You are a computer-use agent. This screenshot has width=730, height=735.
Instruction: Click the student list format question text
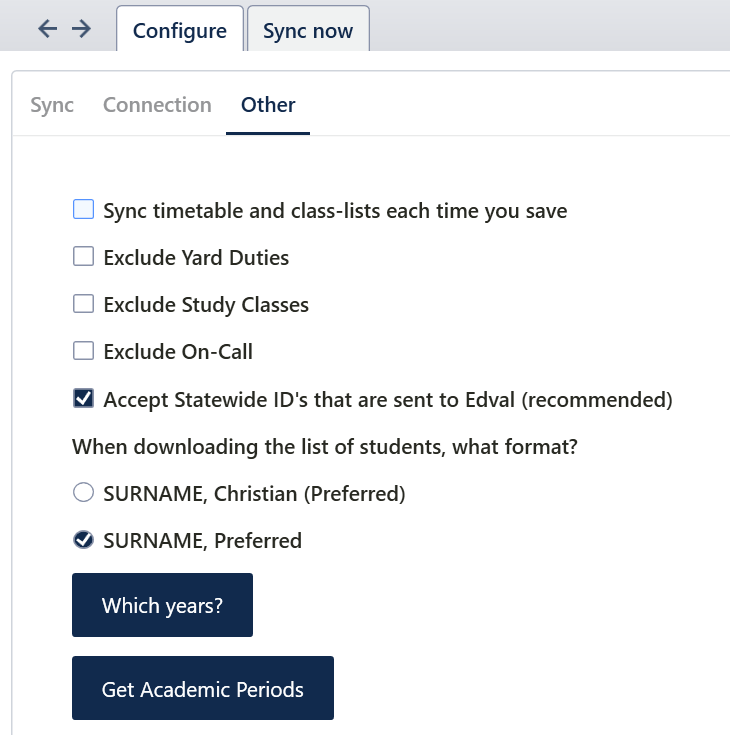[325, 446]
